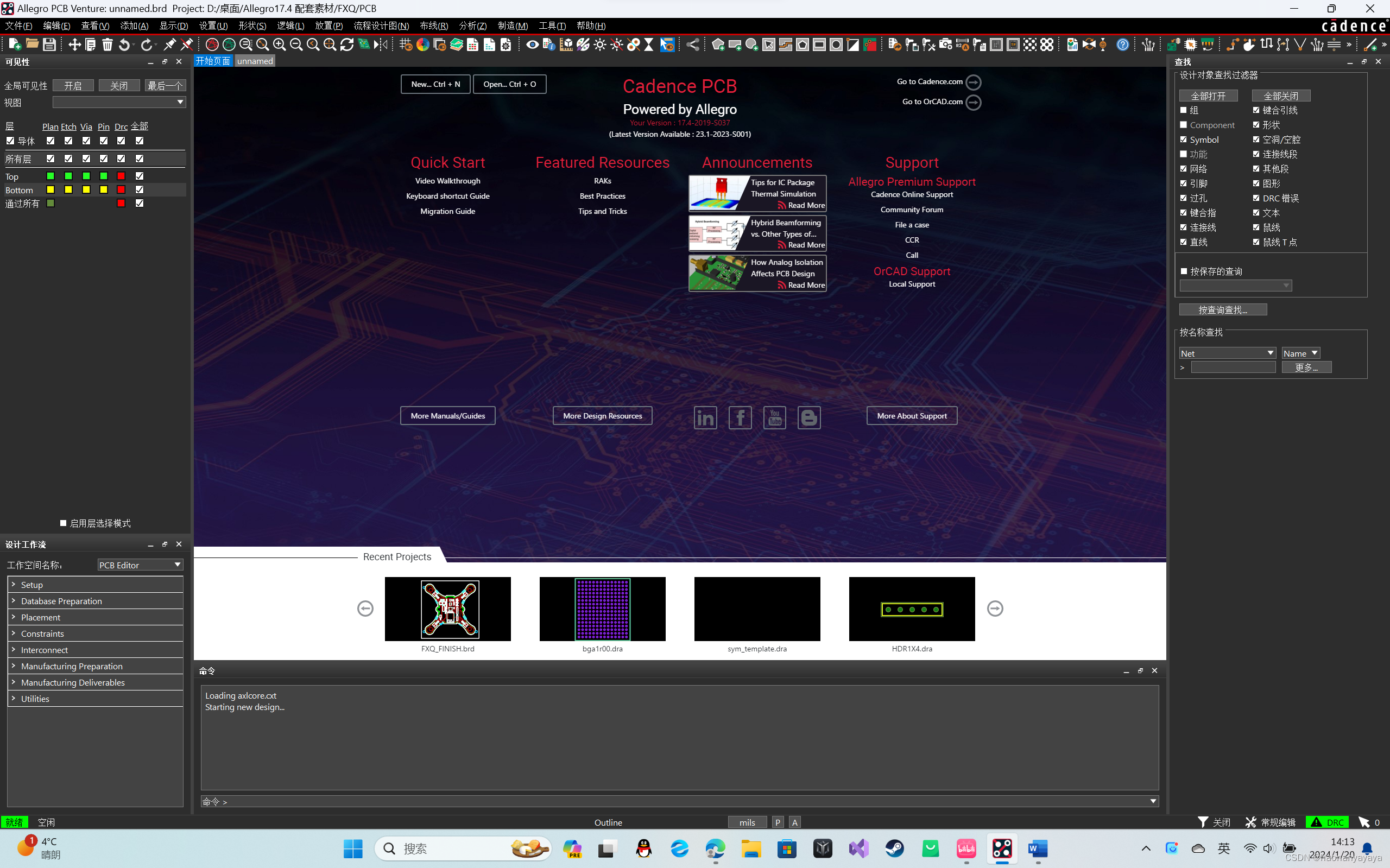Click the Color palette wheel icon

tap(422, 44)
